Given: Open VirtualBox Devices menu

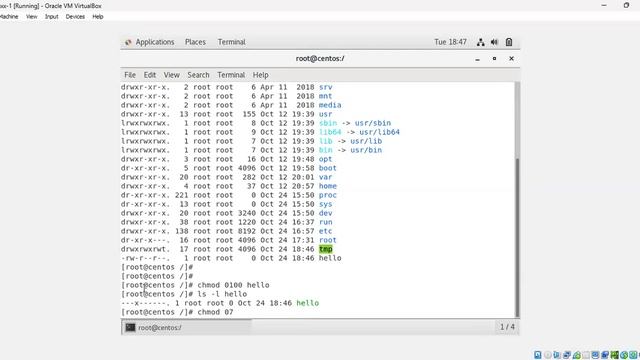Looking at the screenshot, I should (75, 17).
